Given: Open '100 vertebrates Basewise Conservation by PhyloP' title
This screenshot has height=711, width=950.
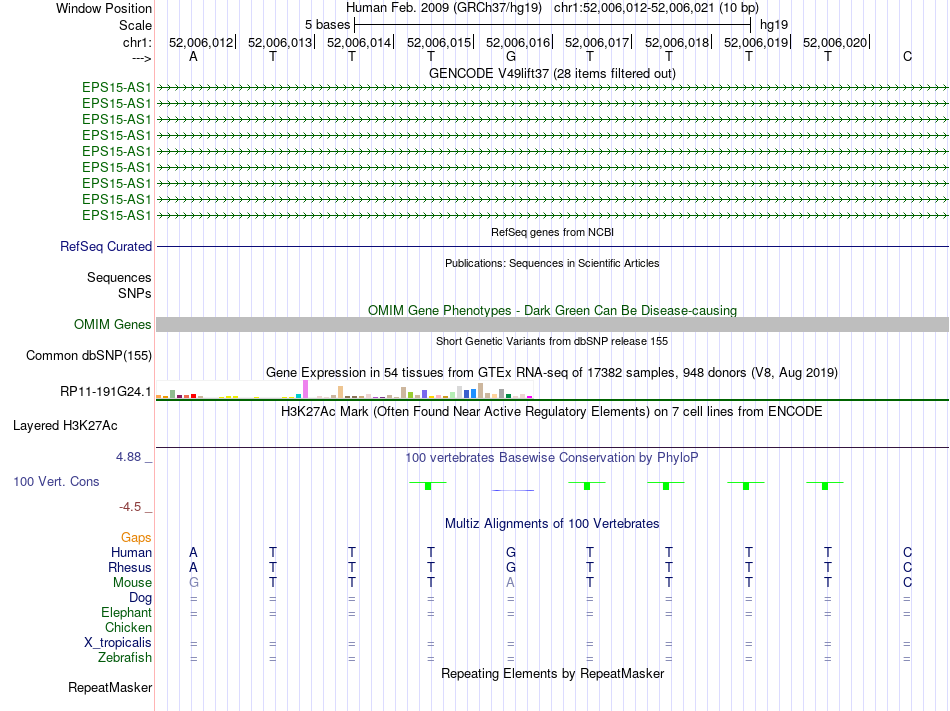Looking at the screenshot, I should [552, 457].
